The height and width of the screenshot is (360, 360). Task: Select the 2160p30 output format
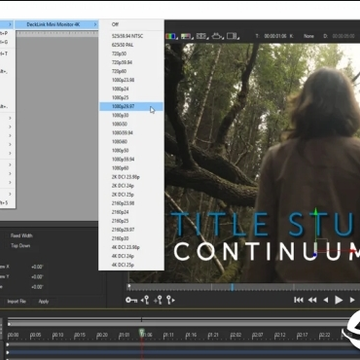(x=131, y=239)
